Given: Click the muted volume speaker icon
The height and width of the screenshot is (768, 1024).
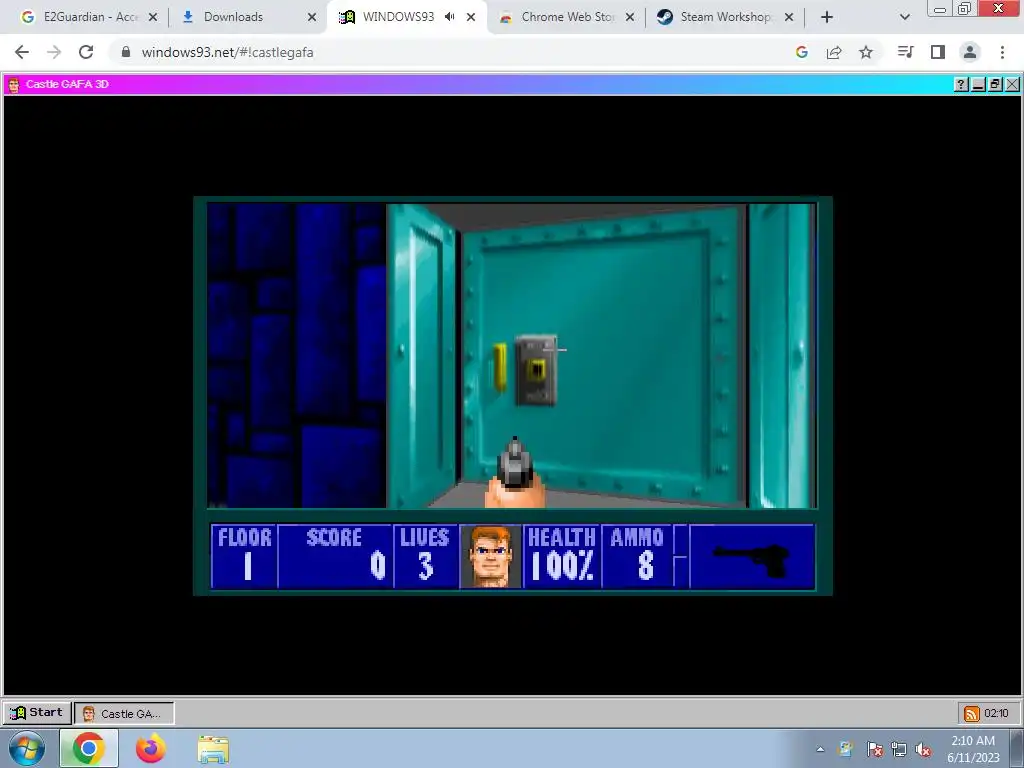Looking at the screenshot, I should [923, 749].
